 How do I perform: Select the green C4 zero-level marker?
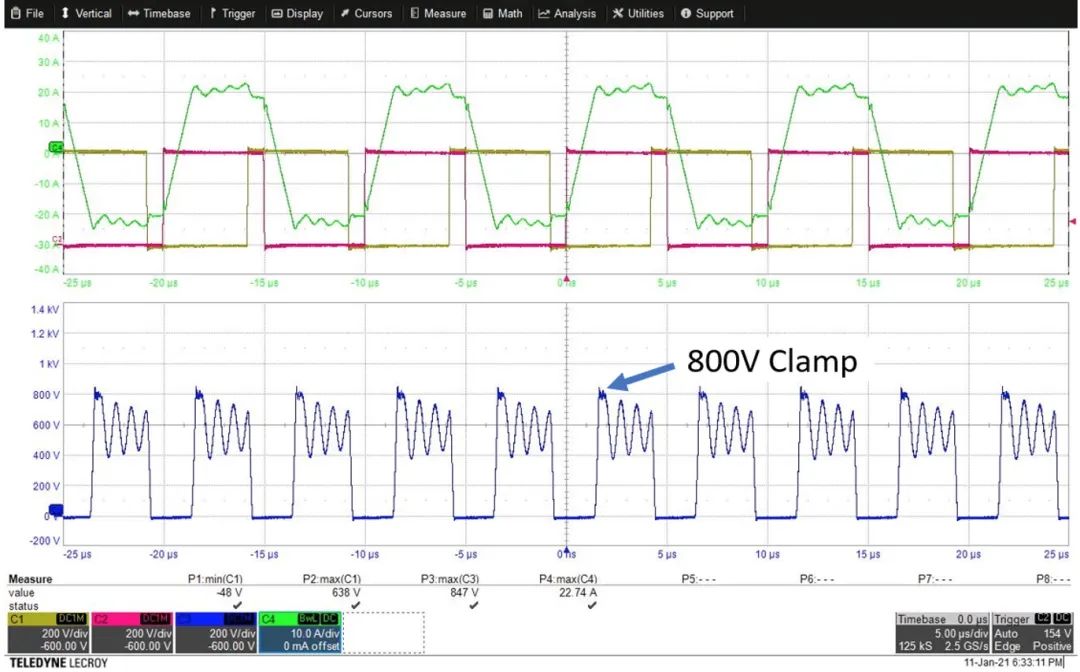pos(56,147)
